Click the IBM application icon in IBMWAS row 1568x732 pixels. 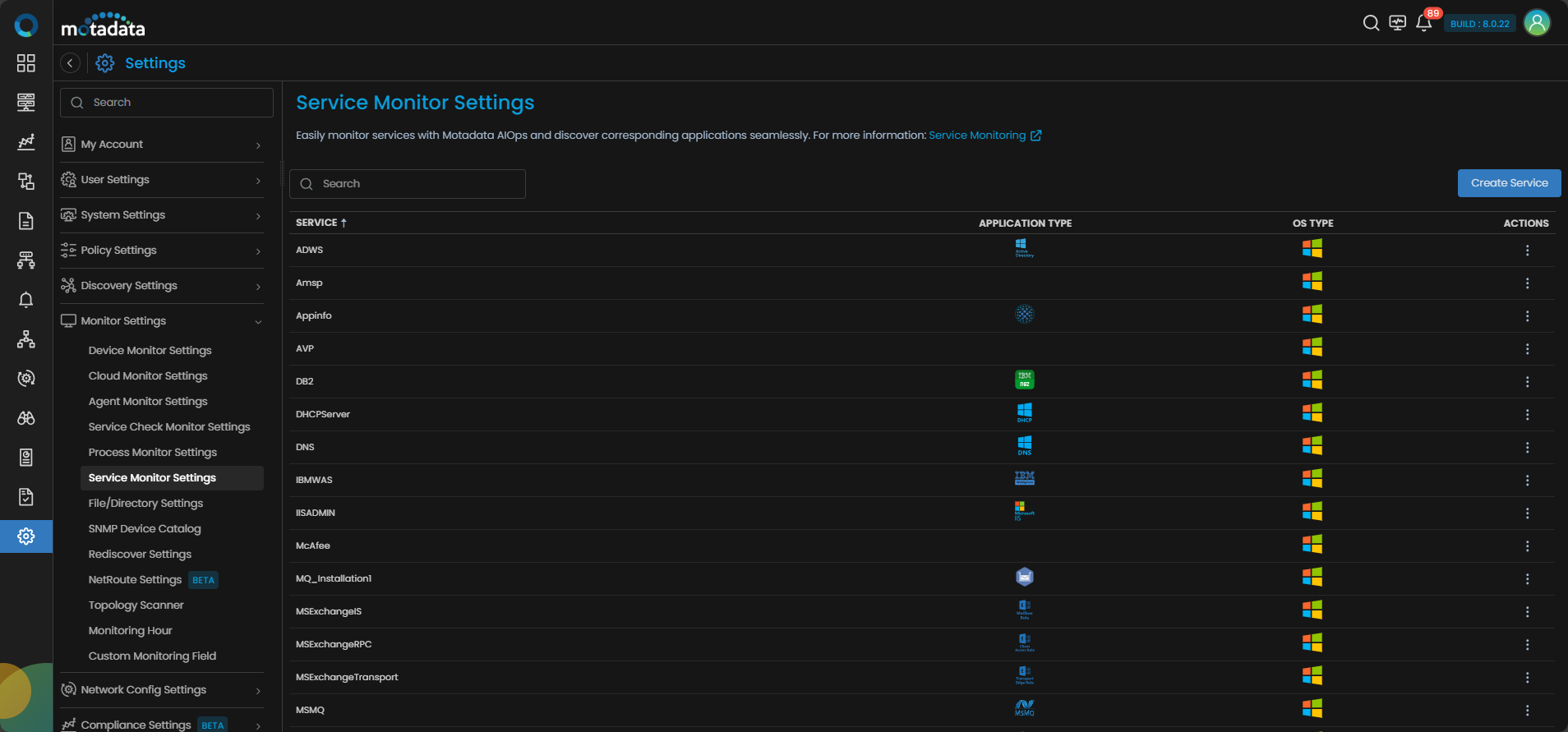(x=1025, y=478)
